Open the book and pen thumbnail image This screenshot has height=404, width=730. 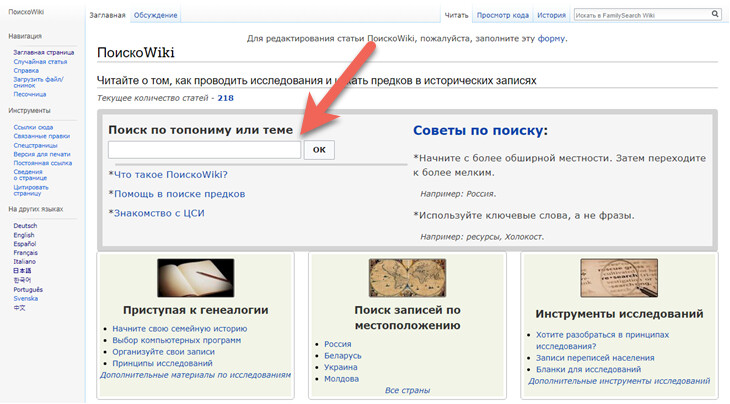pos(196,278)
